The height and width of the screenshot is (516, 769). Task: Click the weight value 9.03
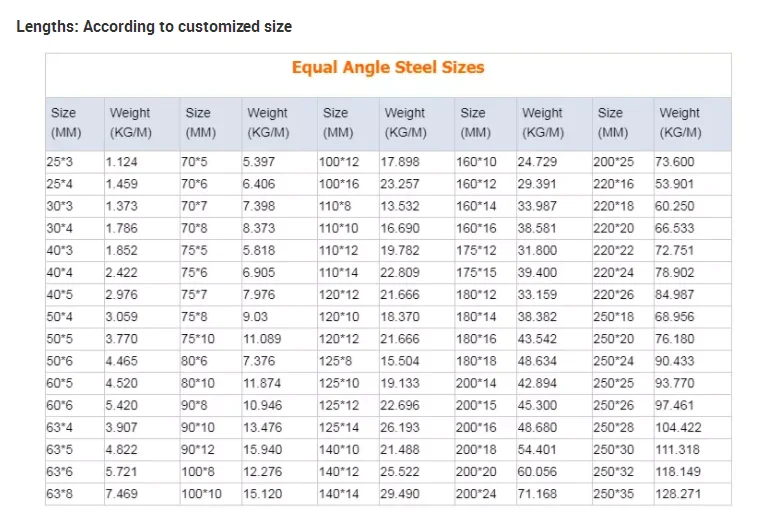coord(254,315)
